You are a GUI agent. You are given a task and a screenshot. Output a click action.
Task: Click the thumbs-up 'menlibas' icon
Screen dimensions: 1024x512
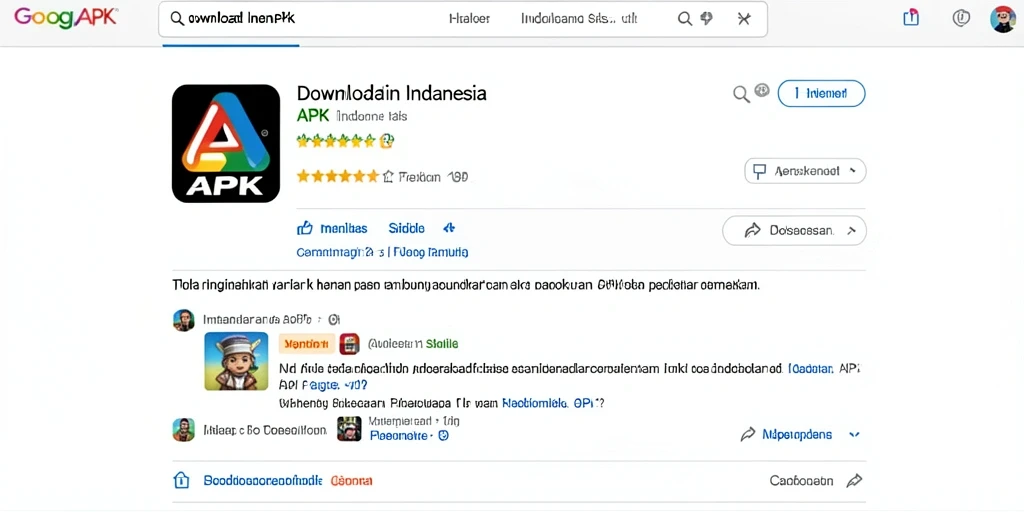click(x=305, y=228)
